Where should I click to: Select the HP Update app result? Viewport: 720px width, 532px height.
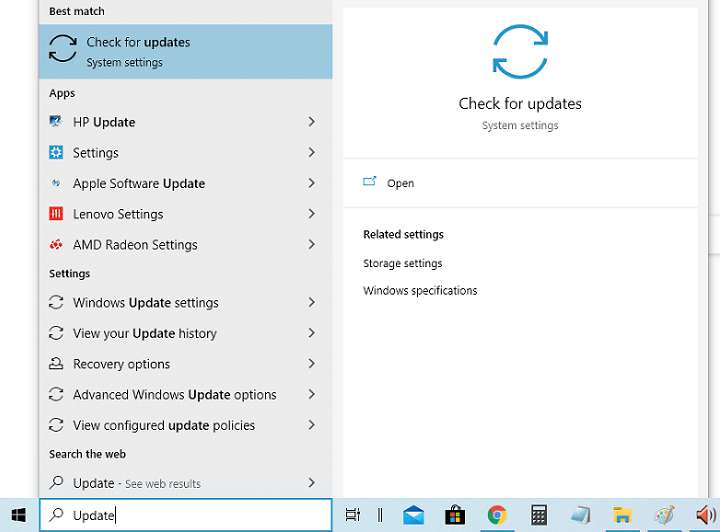[186, 122]
